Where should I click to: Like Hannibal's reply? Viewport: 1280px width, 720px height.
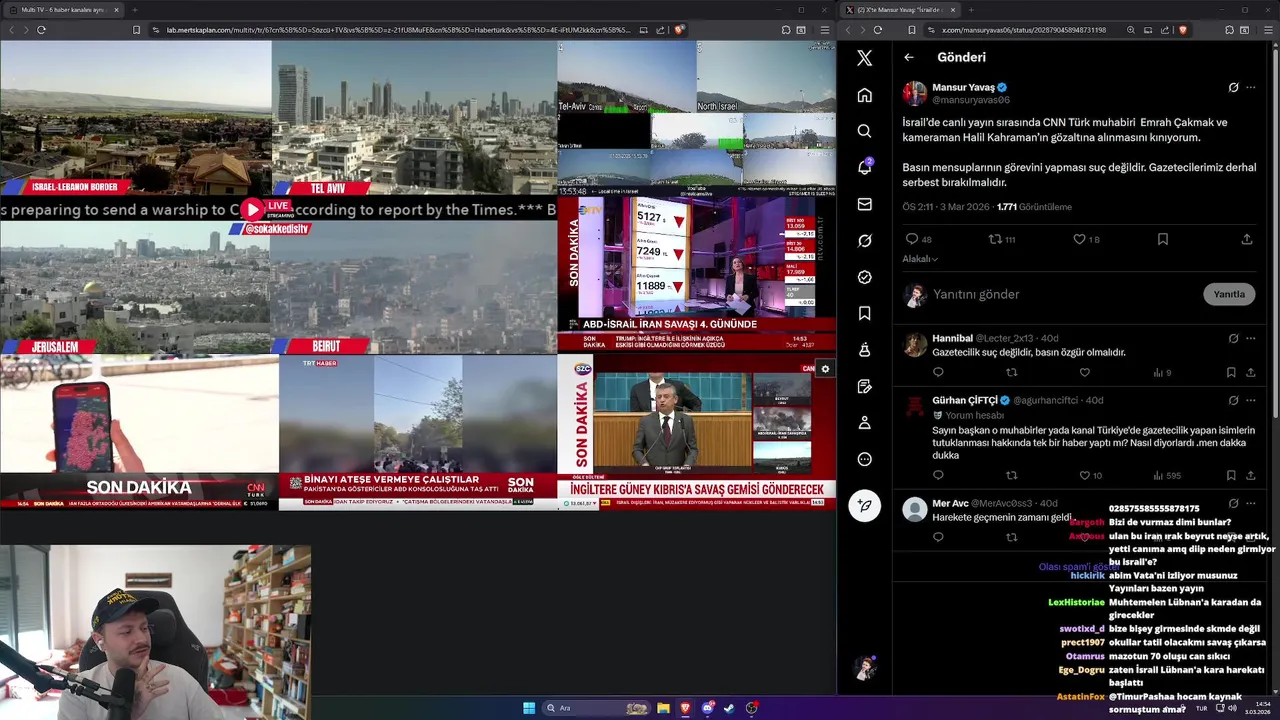1084,373
